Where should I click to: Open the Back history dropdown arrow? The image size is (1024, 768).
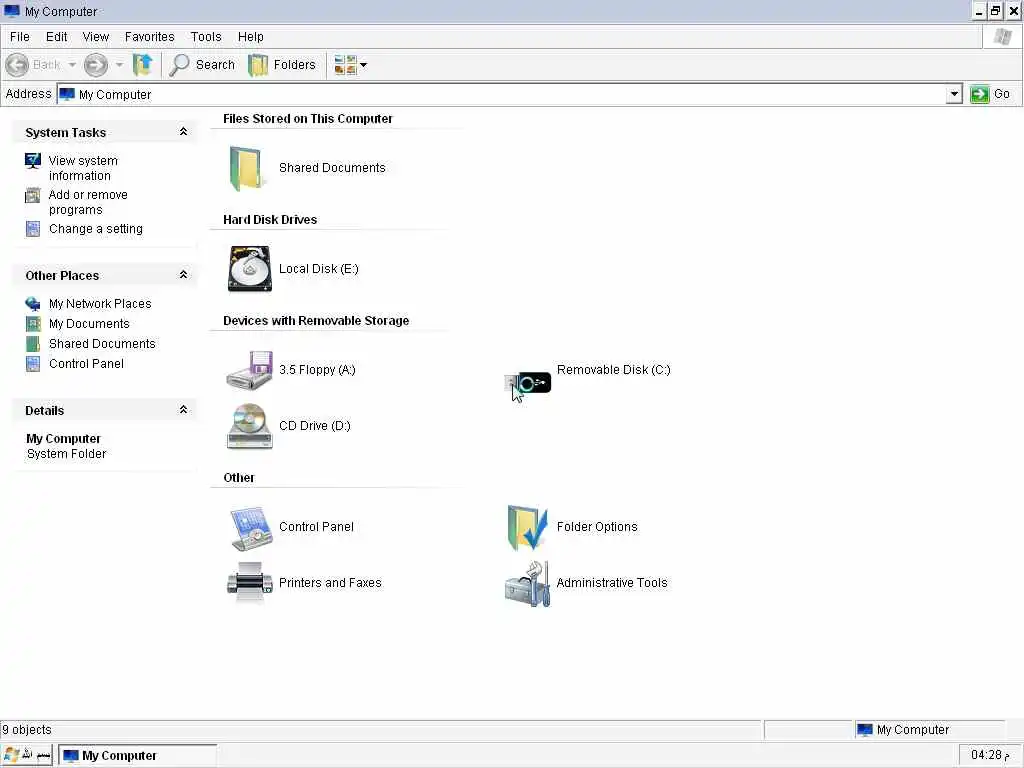coord(72,65)
